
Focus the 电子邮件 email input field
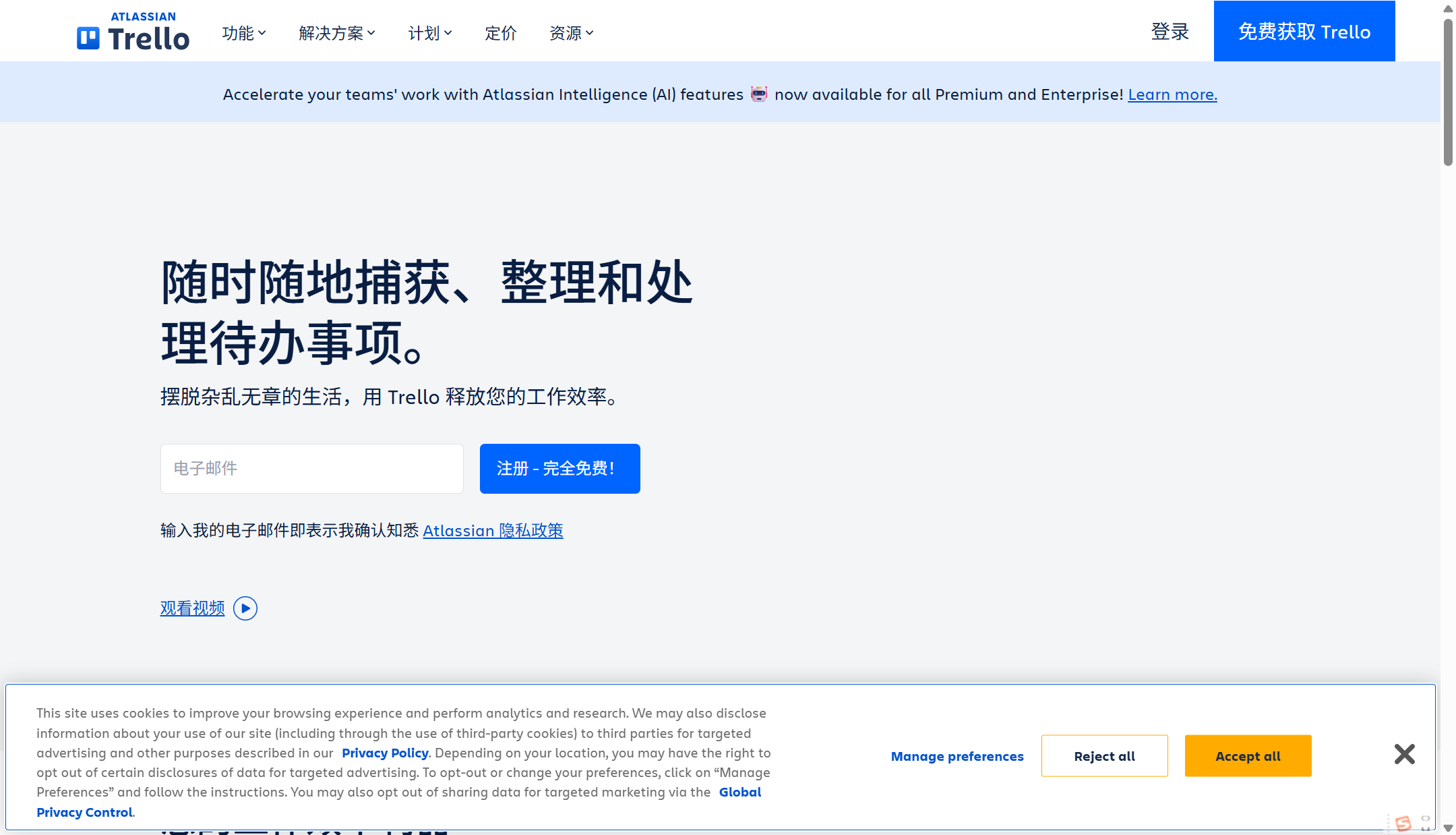click(x=311, y=469)
